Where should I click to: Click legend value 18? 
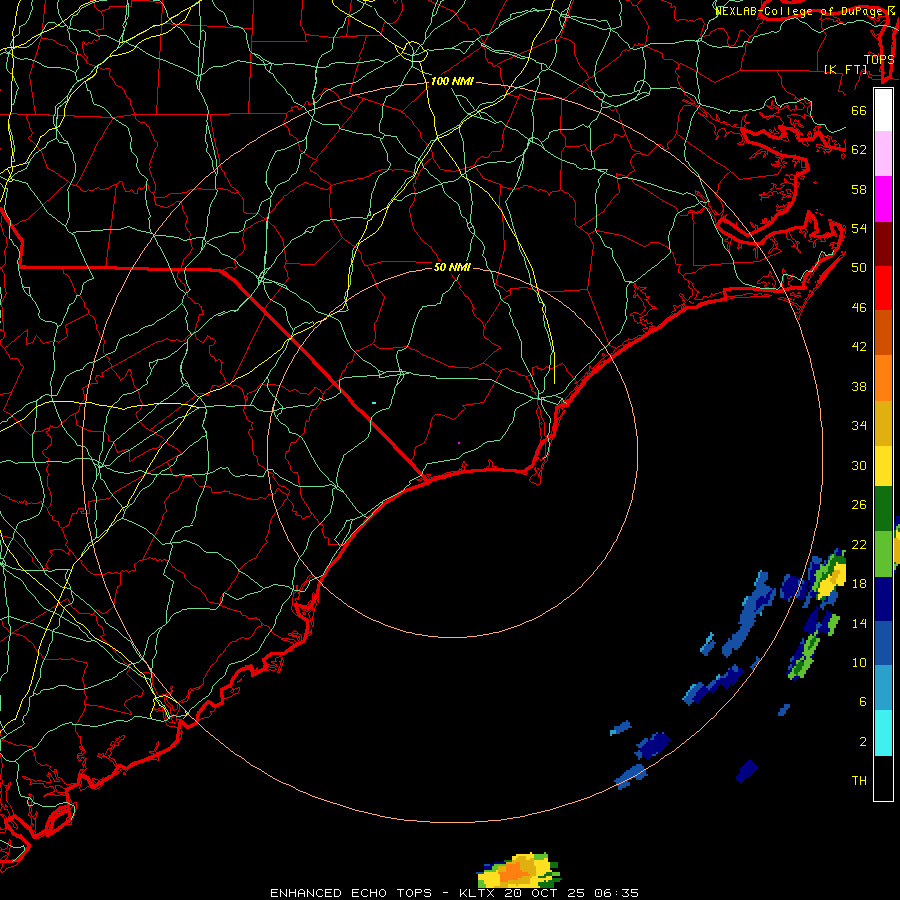pyautogui.click(x=859, y=584)
